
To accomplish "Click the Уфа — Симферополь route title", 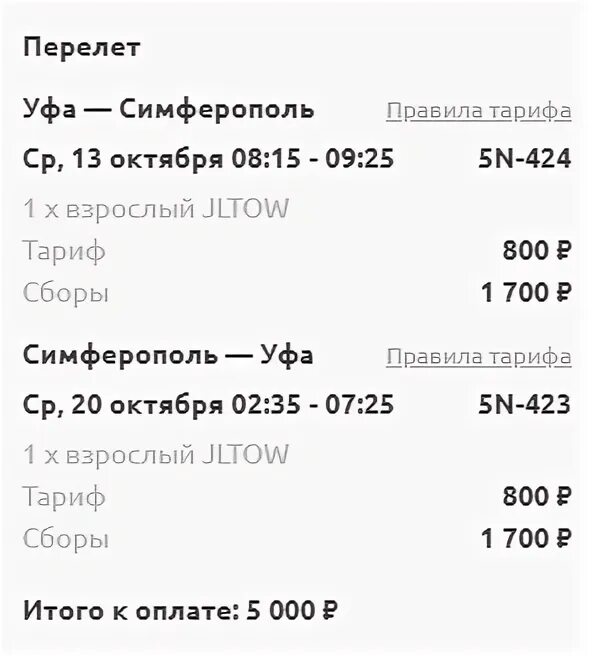I will click(x=168, y=111).
